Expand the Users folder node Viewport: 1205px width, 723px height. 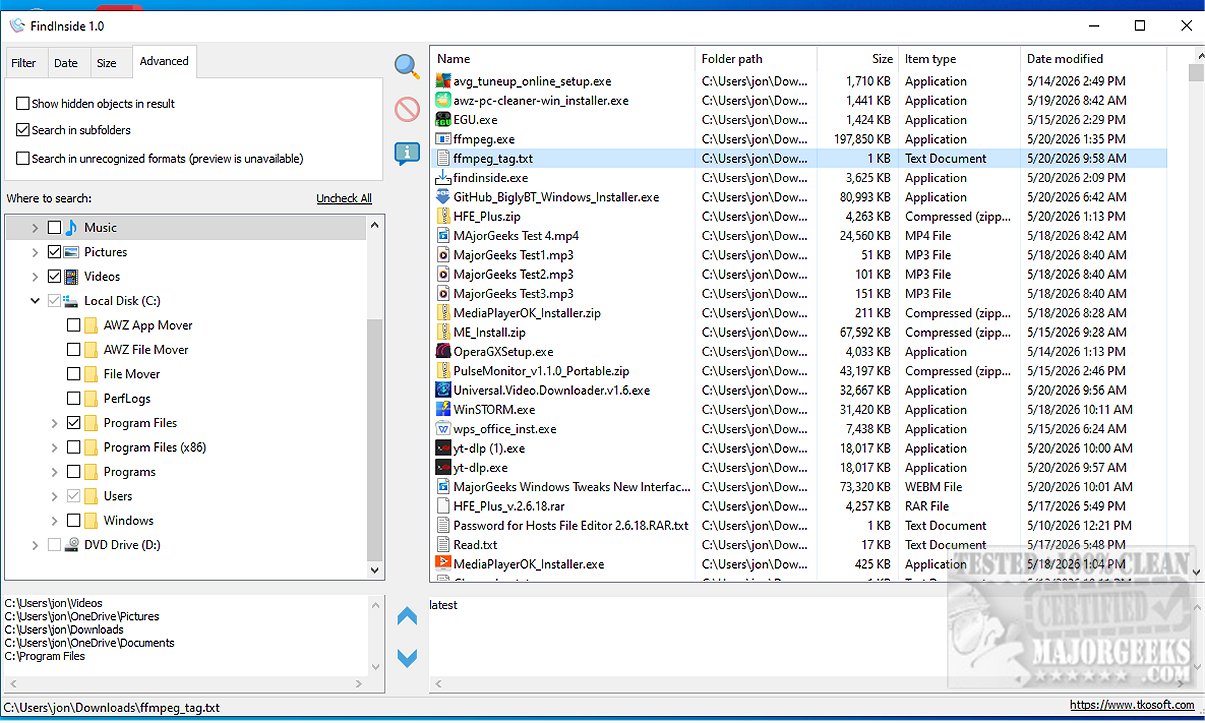pyautogui.click(x=55, y=496)
